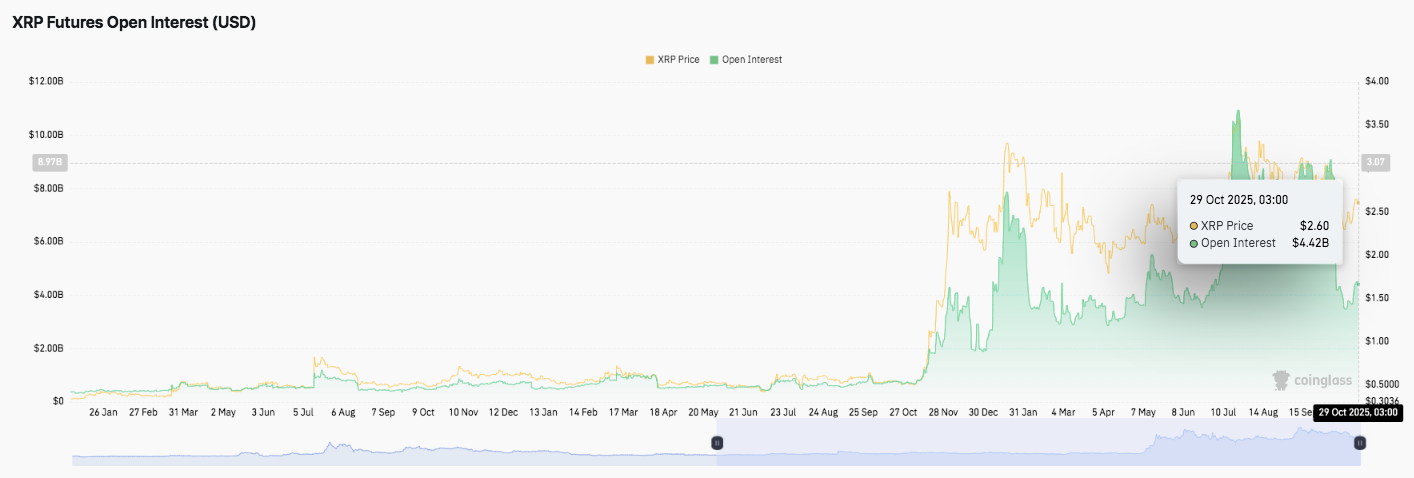Click the 3.07 price marker on right axis

point(1375,162)
